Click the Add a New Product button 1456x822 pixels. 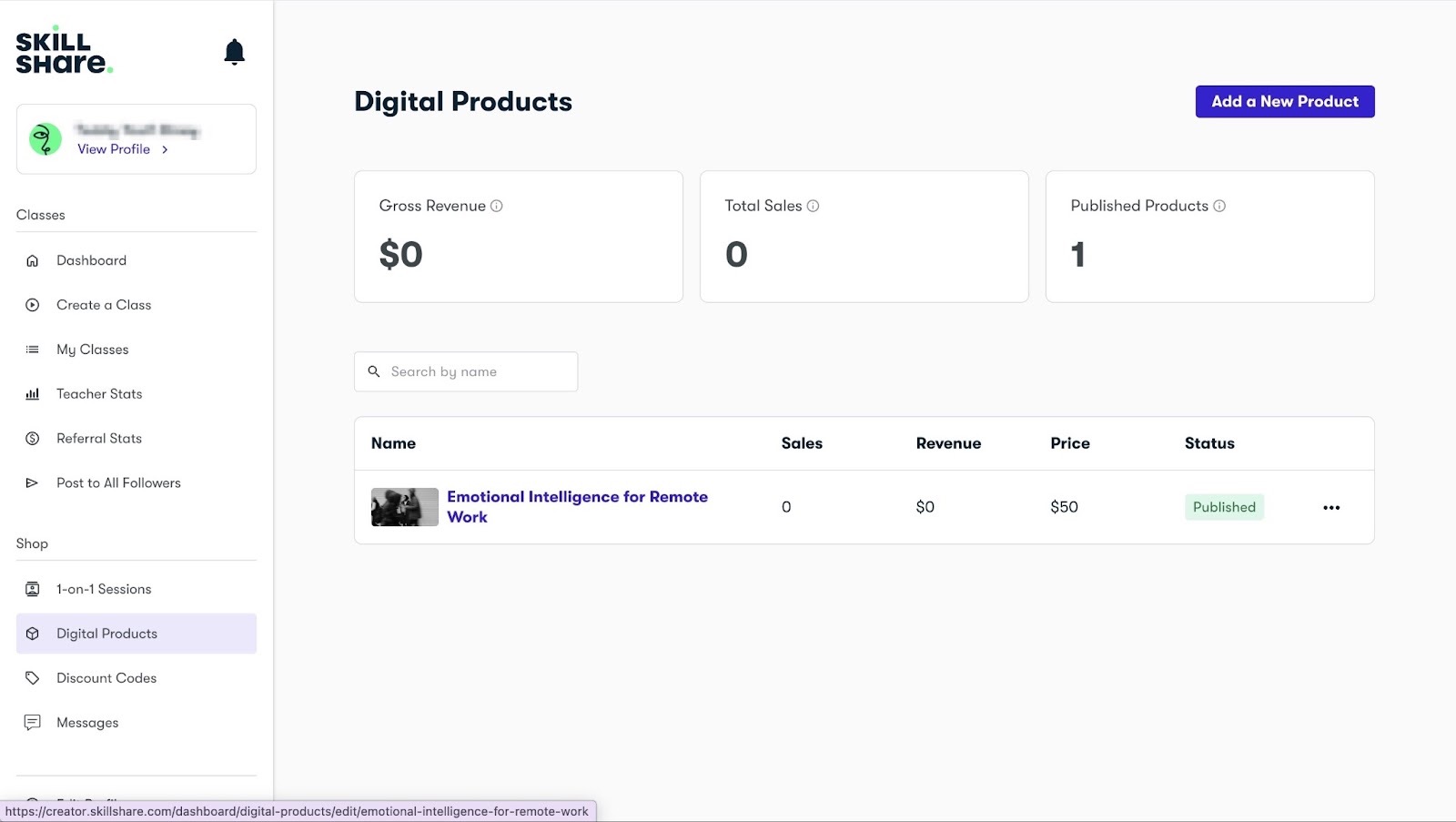[1285, 102]
